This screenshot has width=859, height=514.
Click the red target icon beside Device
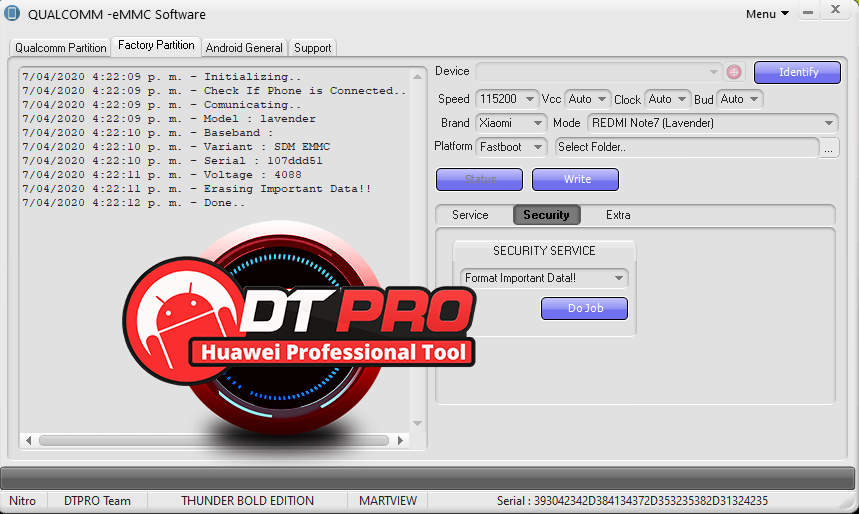click(x=734, y=72)
